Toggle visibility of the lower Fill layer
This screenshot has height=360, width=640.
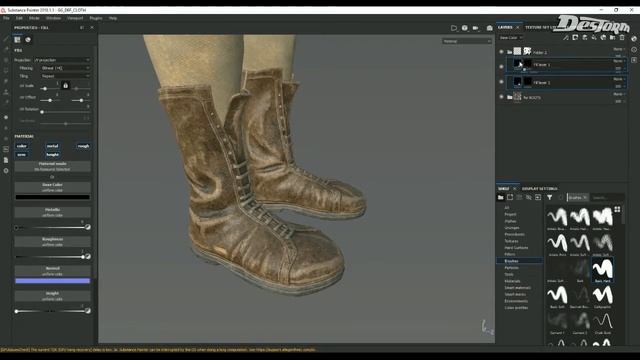pos(501,82)
